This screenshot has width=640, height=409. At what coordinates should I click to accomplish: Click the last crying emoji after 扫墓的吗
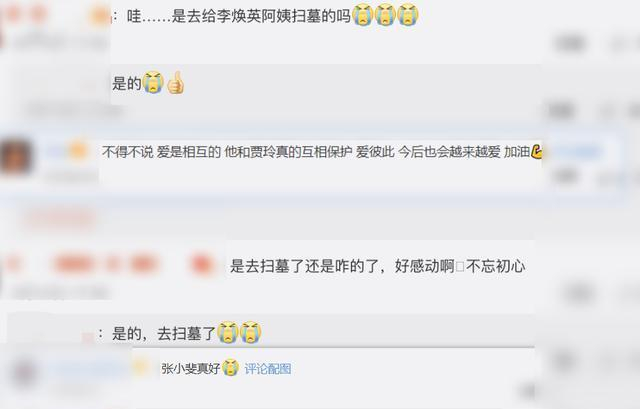coord(408,15)
